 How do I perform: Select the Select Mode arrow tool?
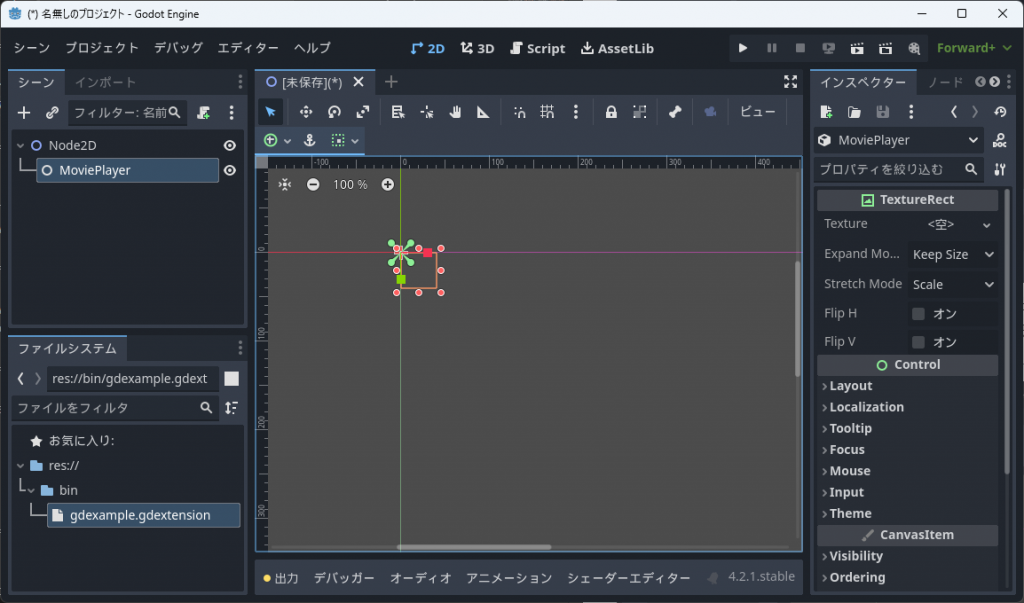270,112
